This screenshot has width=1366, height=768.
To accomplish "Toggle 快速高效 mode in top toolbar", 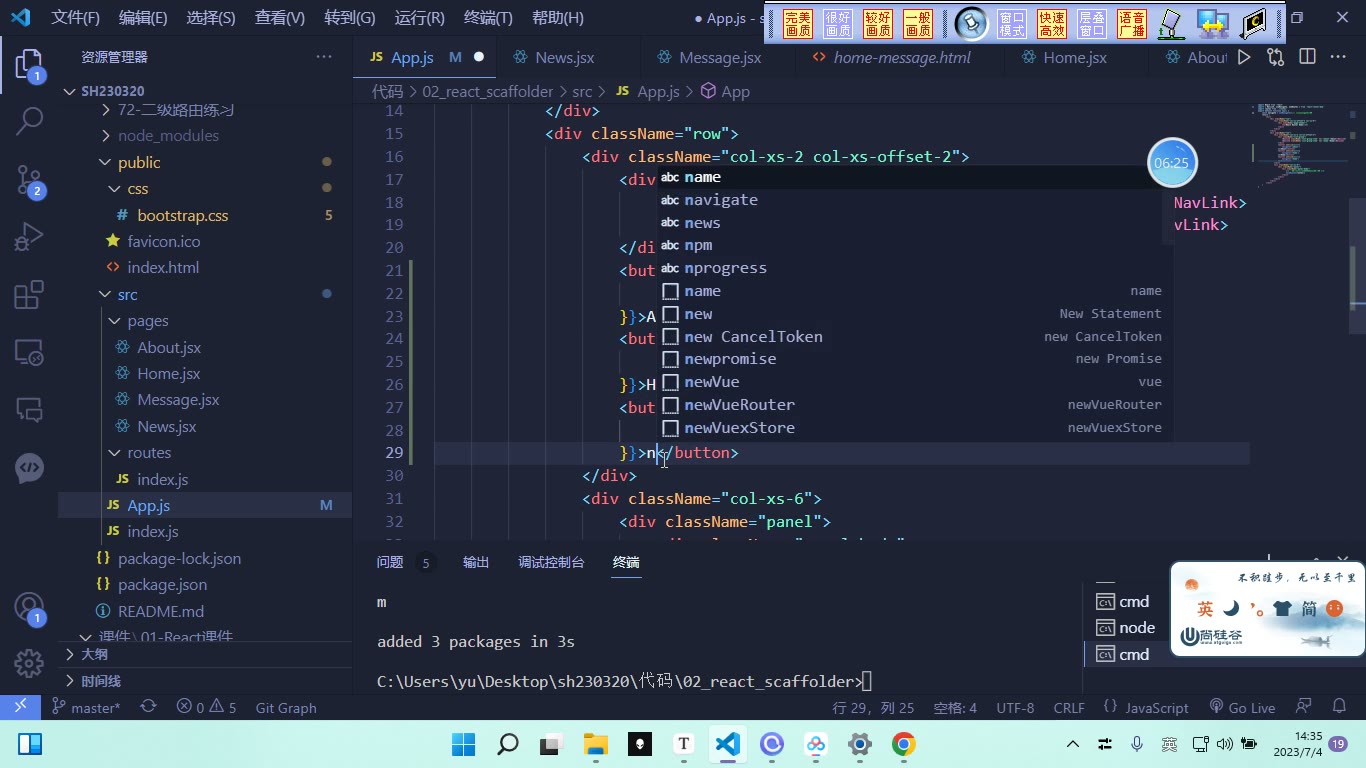I will pyautogui.click(x=1052, y=24).
